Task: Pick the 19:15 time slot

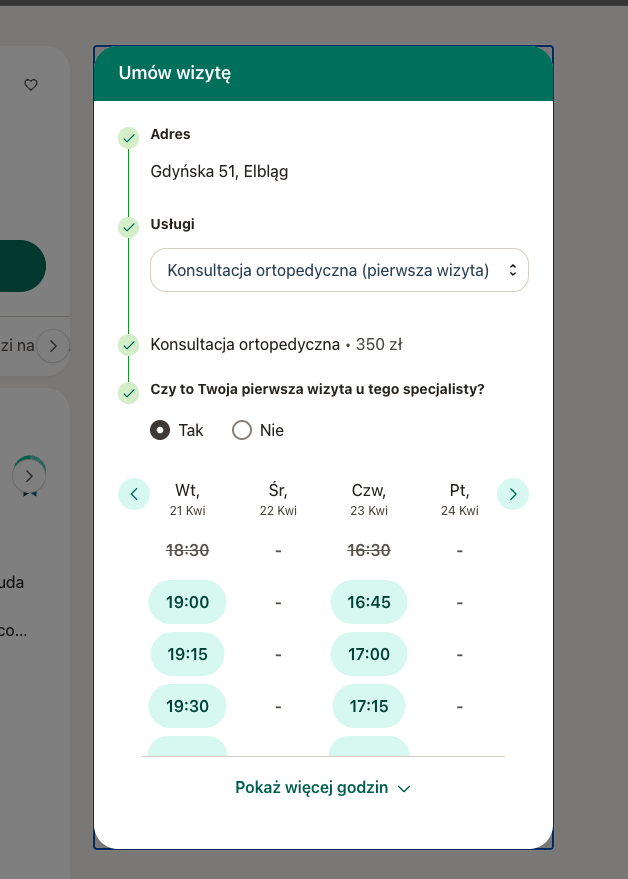Action: 187,654
